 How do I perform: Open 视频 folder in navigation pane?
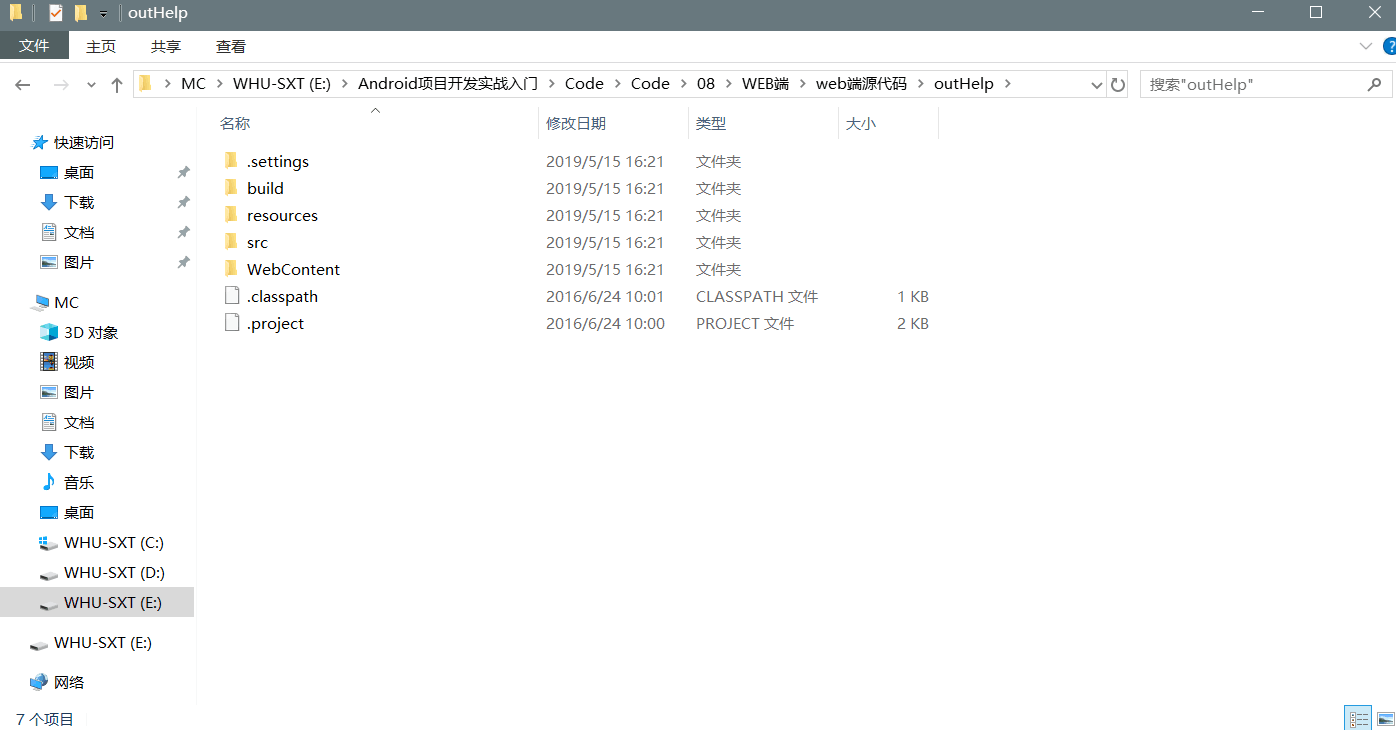pos(79,362)
